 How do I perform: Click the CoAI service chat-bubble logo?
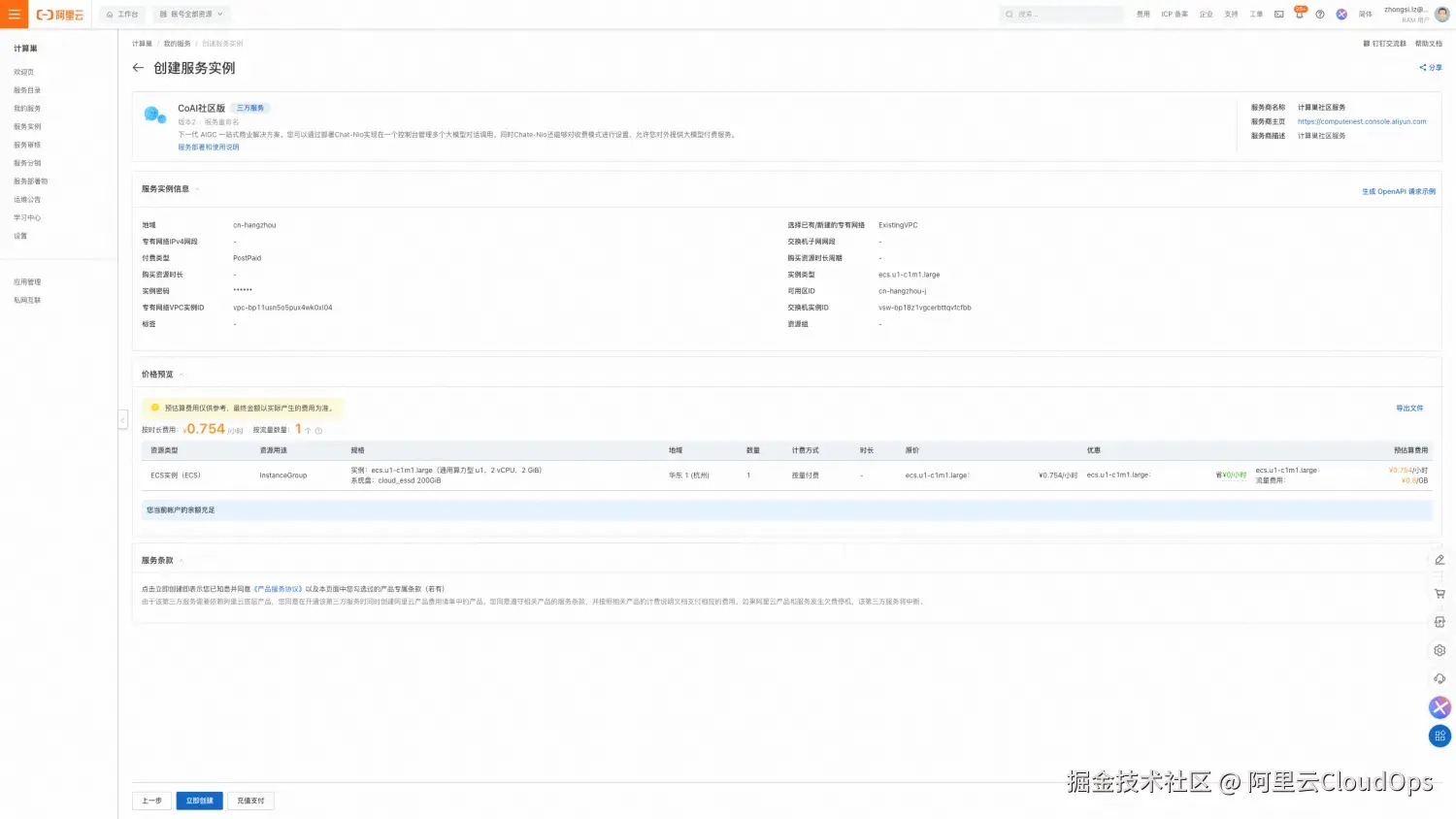(x=153, y=115)
